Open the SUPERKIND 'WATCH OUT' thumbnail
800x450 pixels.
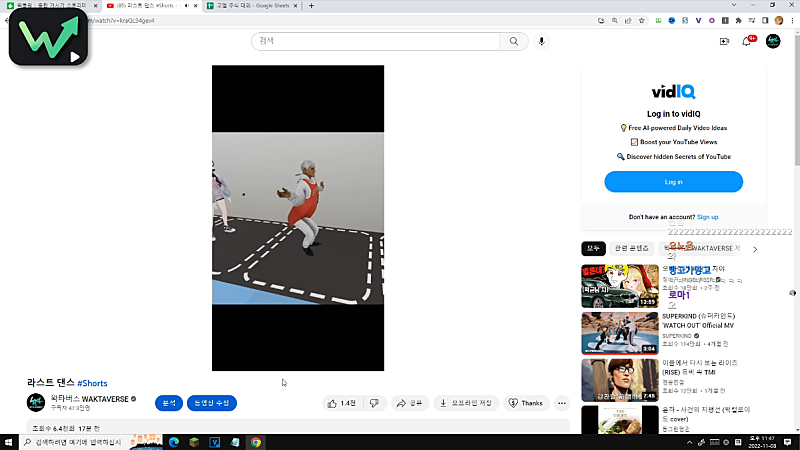(620, 333)
